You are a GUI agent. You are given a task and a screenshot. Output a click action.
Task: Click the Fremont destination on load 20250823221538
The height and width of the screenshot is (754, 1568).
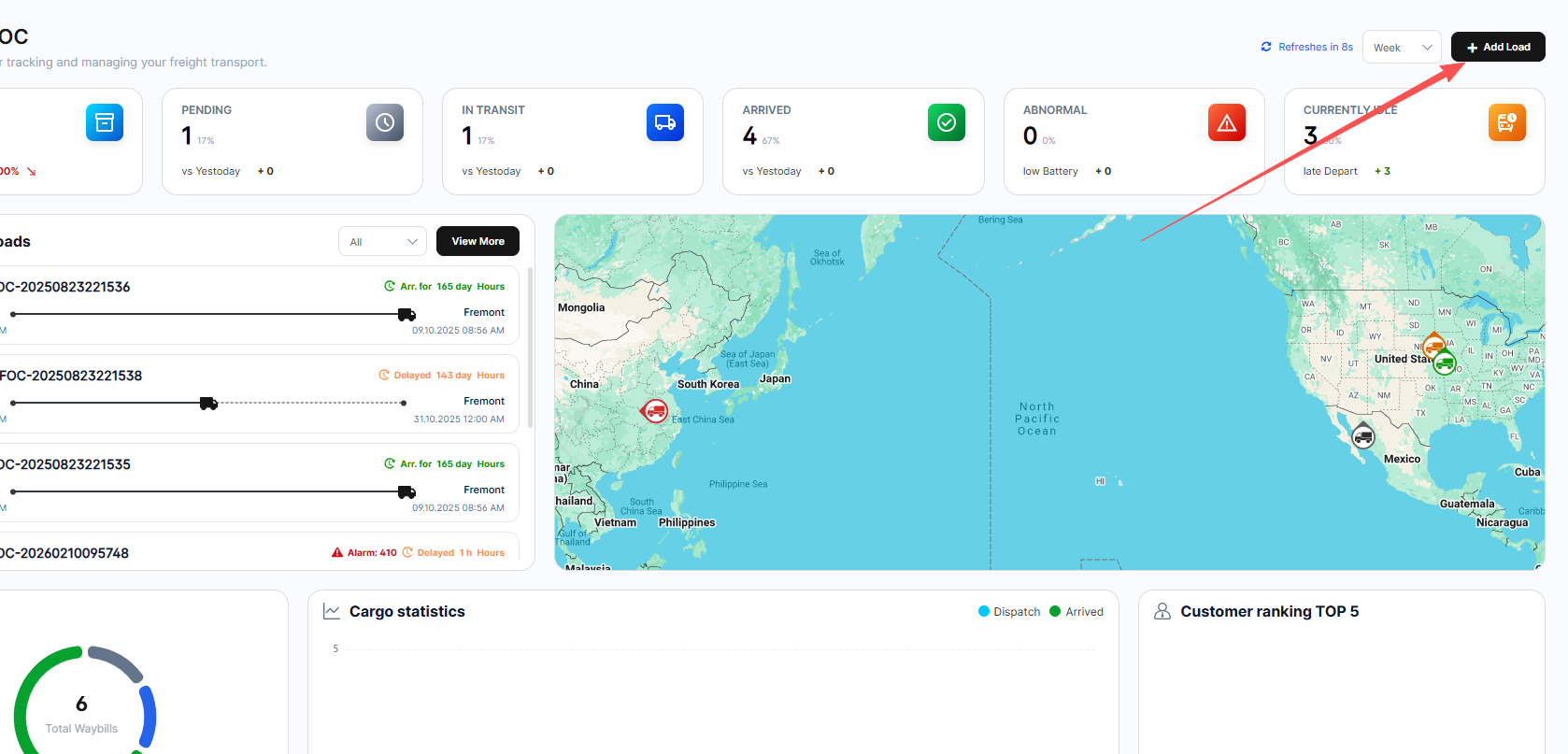click(484, 401)
